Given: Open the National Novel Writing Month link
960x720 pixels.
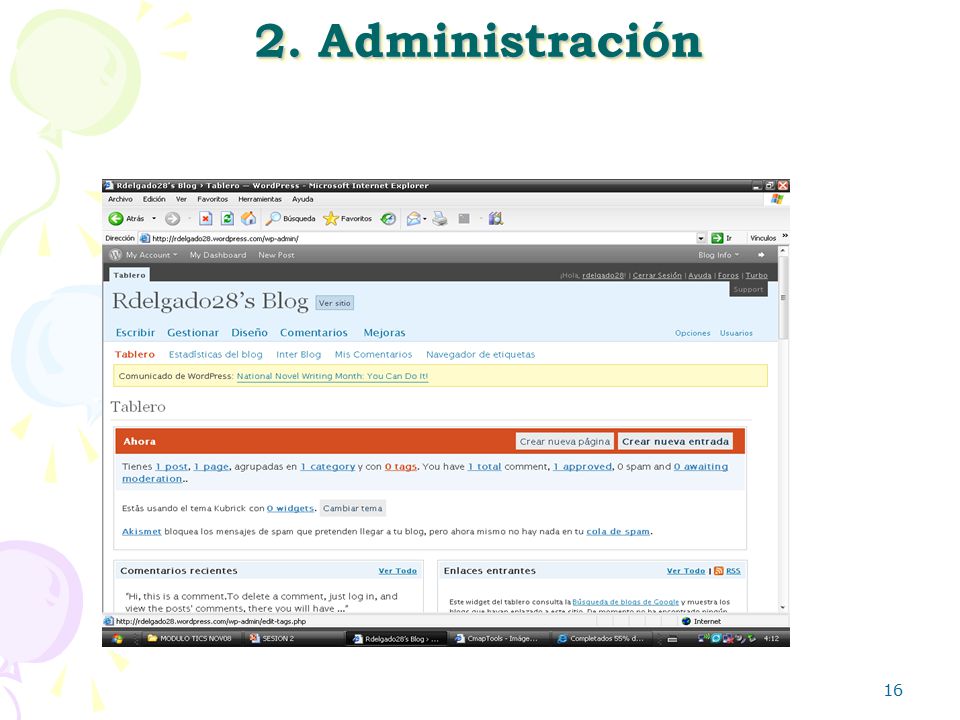Looking at the screenshot, I should 332,376.
